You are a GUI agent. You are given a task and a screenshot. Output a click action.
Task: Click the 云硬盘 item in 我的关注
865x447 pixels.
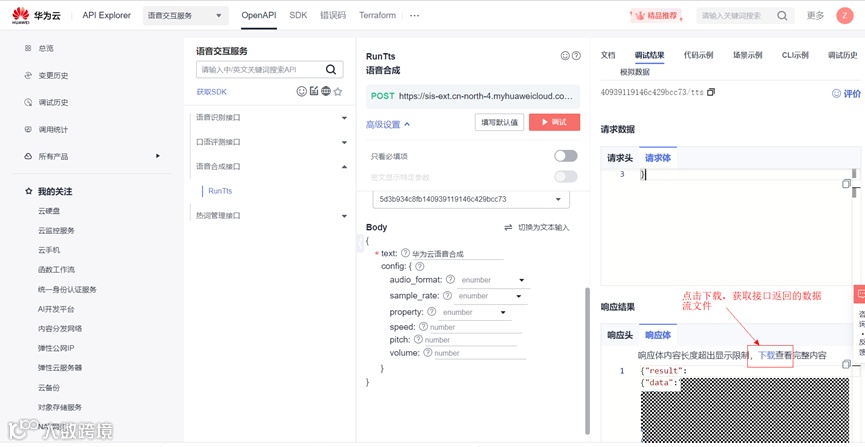coord(49,211)
